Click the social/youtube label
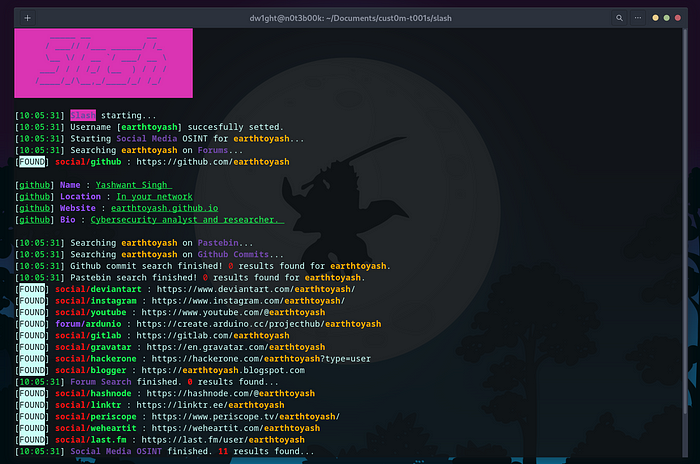The width and height of the screenshot is (700, 464). click(x=91, y=312)
